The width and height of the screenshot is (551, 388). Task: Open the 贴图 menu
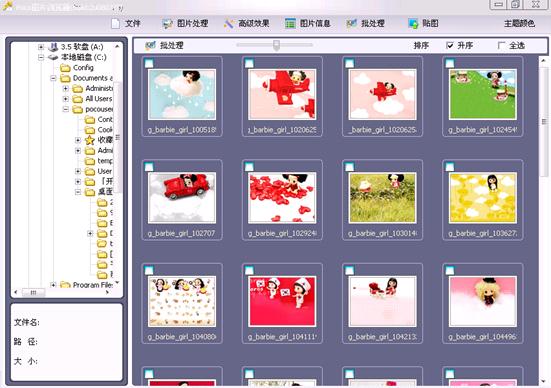[423, 24]
